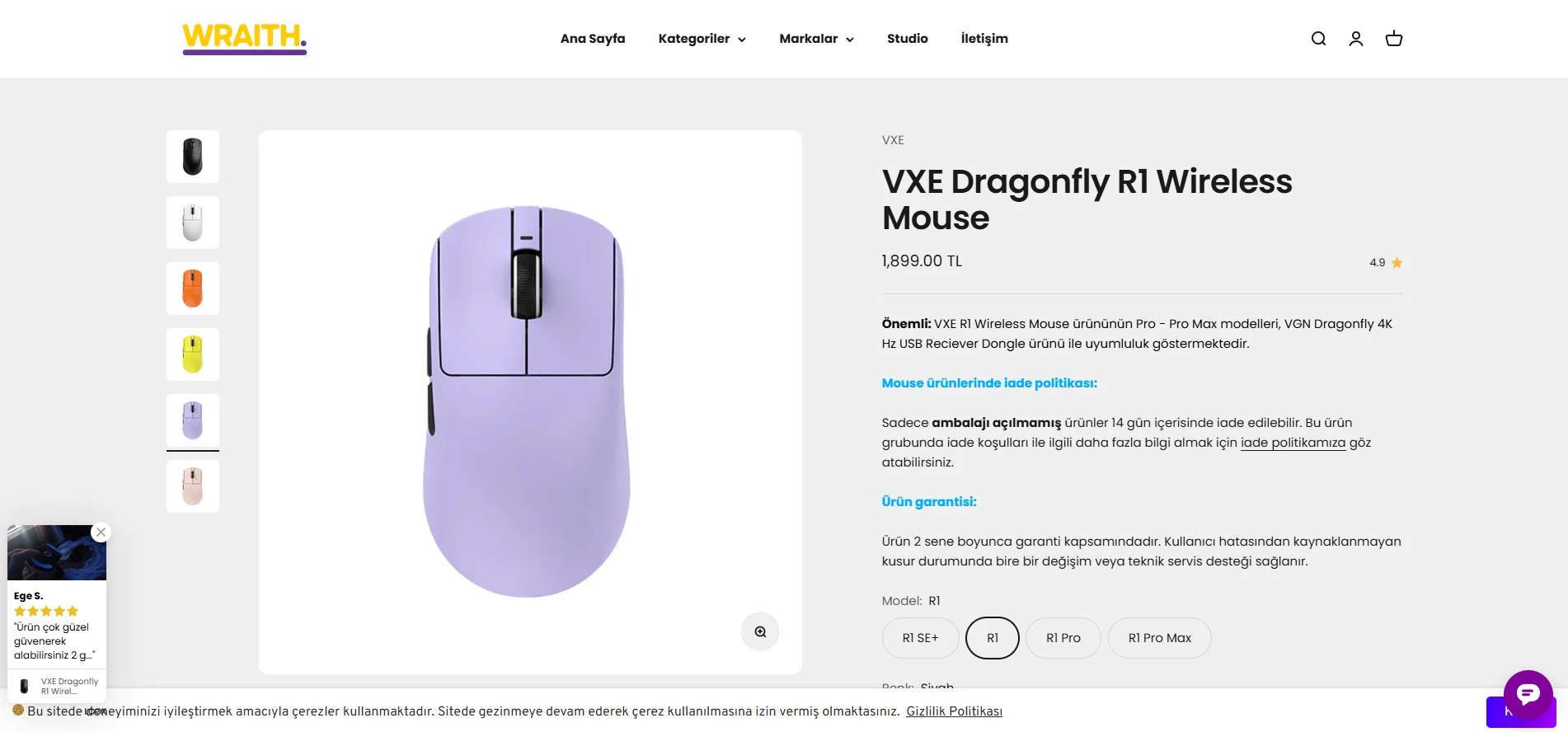Open the Studio menu item
Viewport: 1568px width, 732px height.
(x=907, y=39)
